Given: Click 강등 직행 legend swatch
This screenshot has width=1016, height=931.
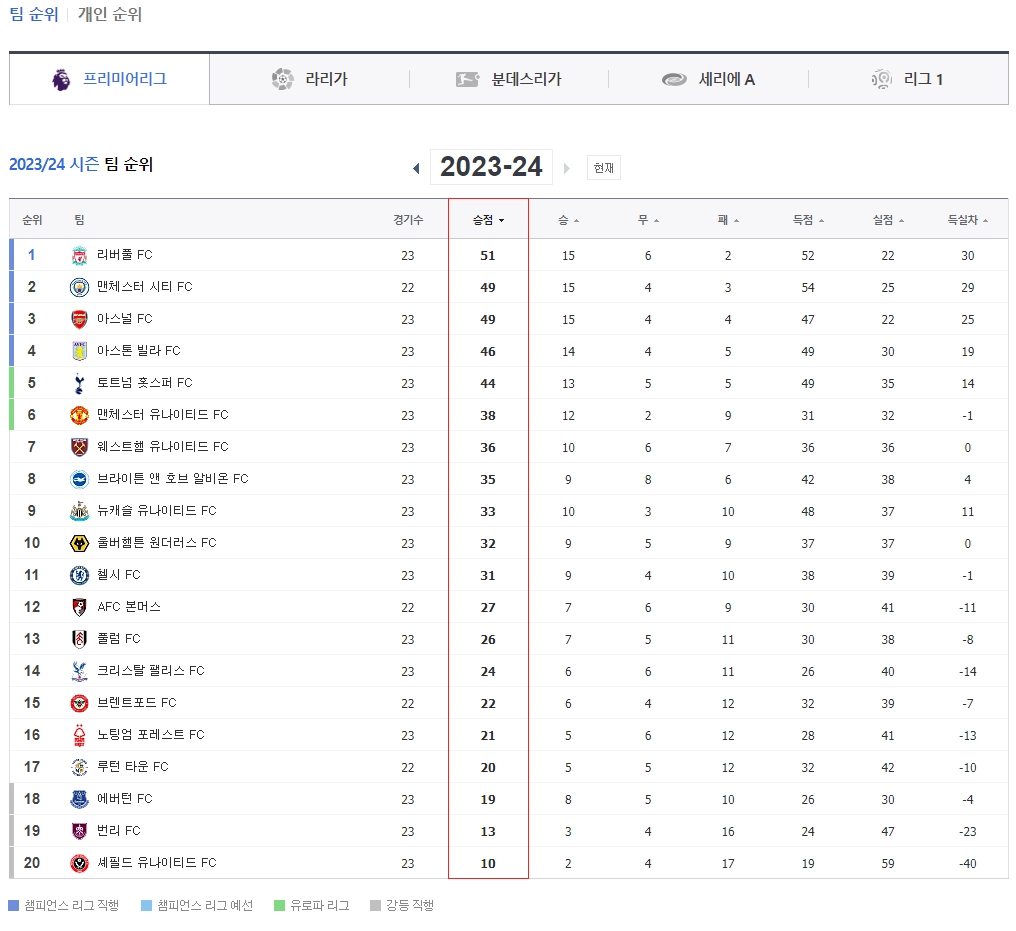Looking at the screenshot, I should coord(375,906).
